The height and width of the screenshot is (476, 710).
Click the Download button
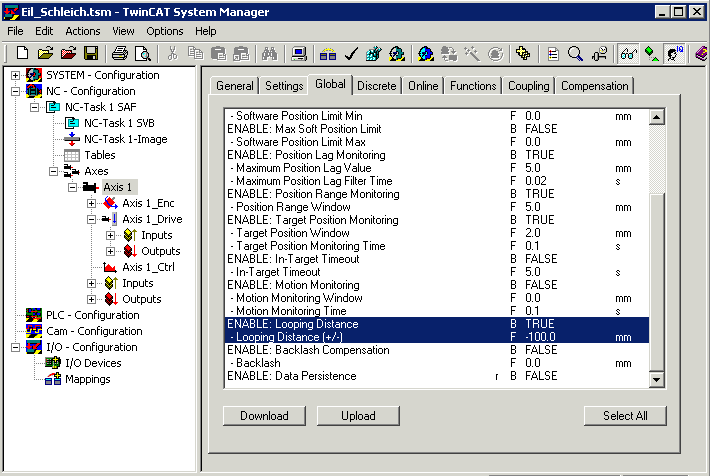264,416
